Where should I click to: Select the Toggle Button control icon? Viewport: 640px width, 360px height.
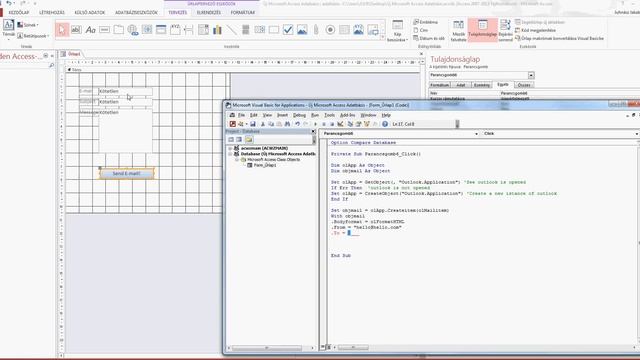246,30
